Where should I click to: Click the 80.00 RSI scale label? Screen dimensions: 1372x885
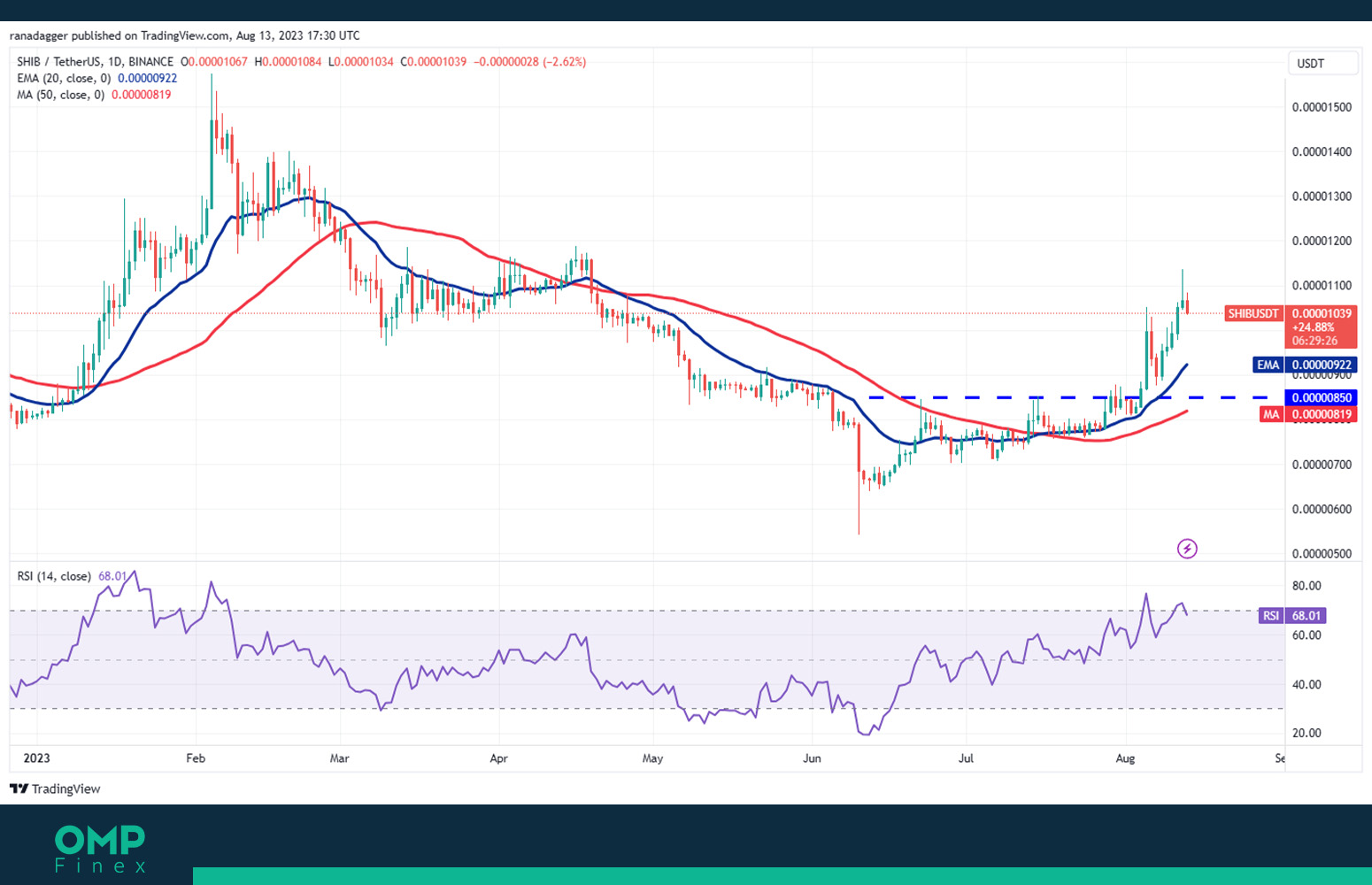(1306, 586)
